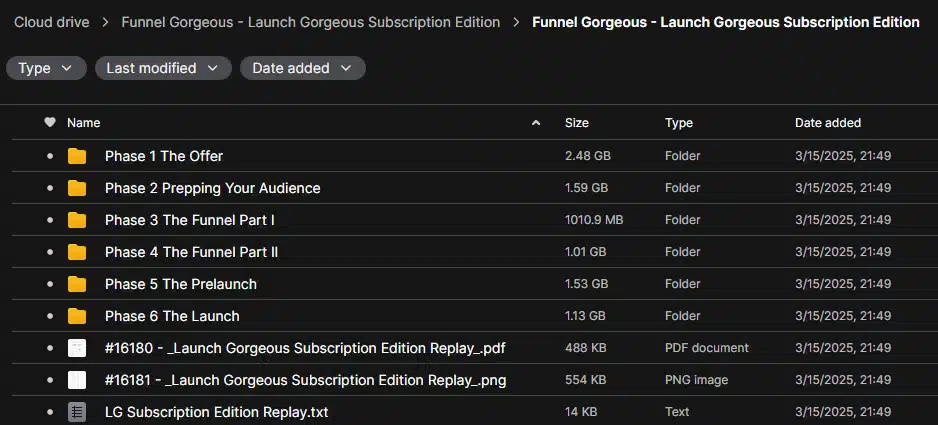This screenshot has height=425, width=938.
Task: Select the Phase 5 The Prelaunch folder icon
Action: [77, 284]
